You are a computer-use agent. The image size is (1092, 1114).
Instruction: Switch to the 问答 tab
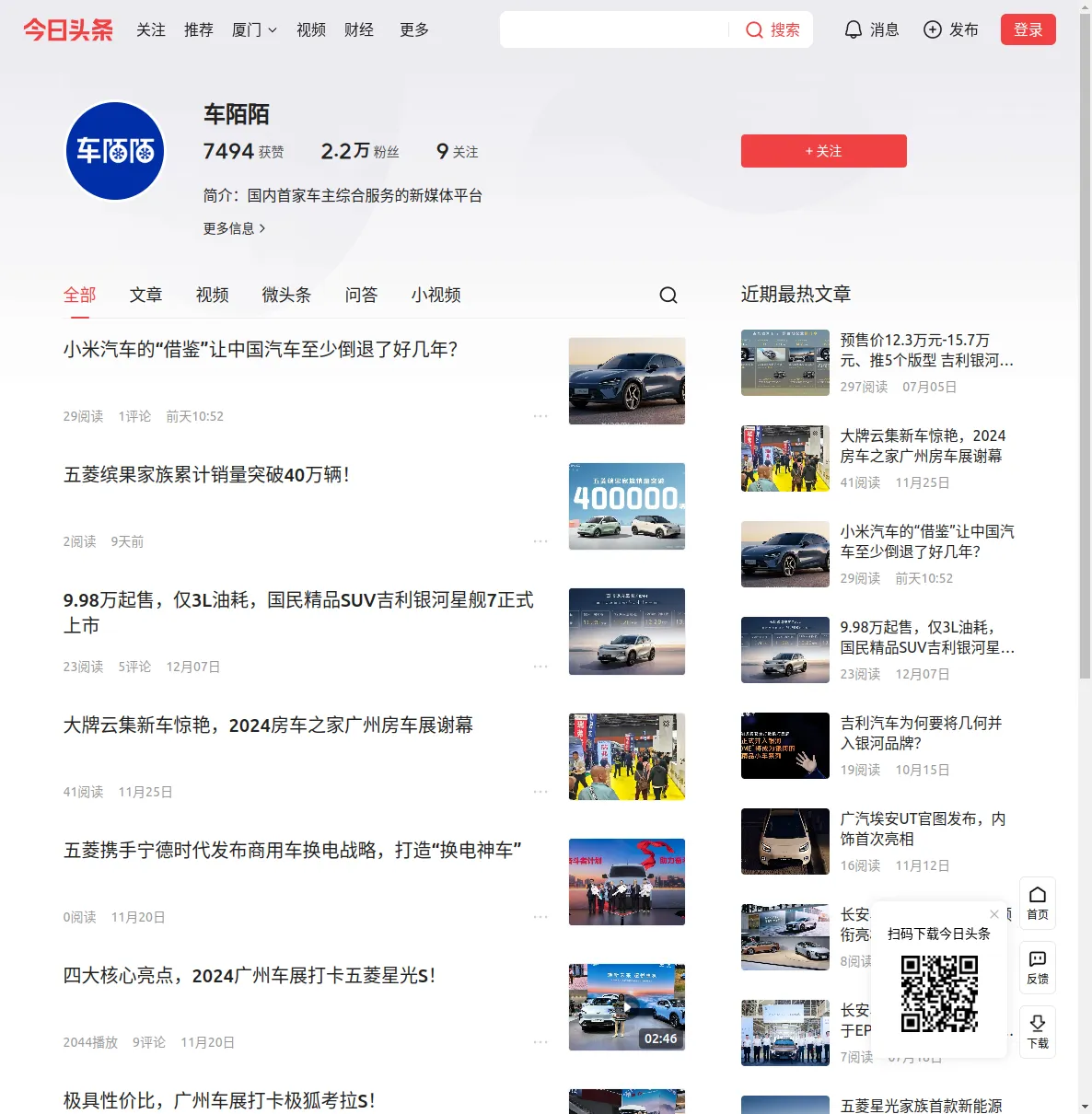[x=362, y=295]
